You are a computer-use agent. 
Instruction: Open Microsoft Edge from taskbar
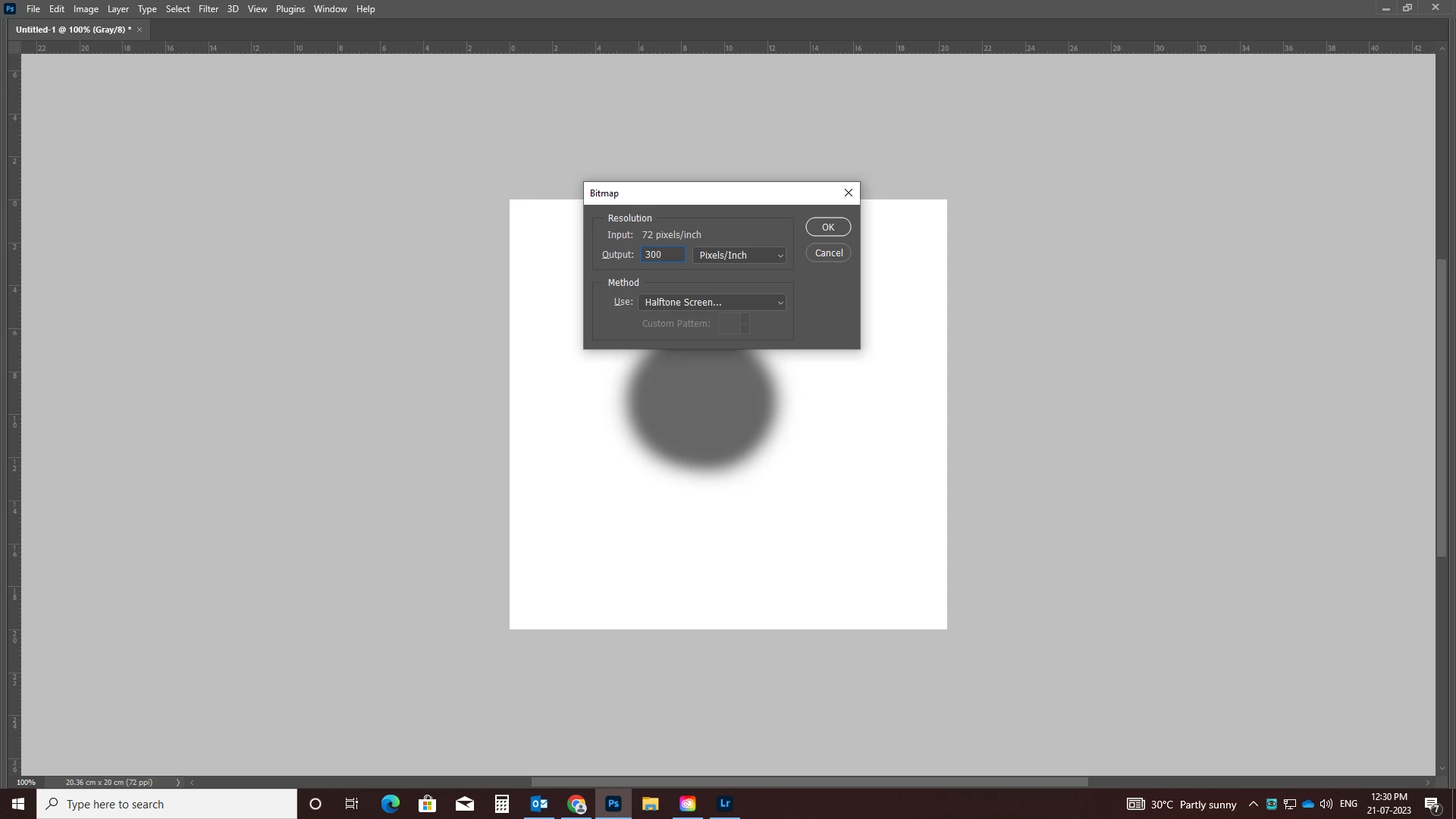[x=391, y=804]
